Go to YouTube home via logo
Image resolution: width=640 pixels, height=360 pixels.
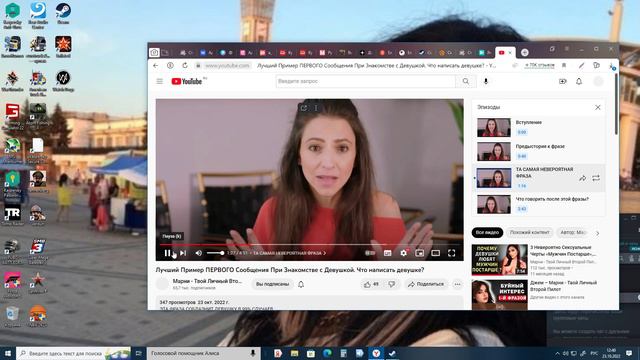coord(187,81)
